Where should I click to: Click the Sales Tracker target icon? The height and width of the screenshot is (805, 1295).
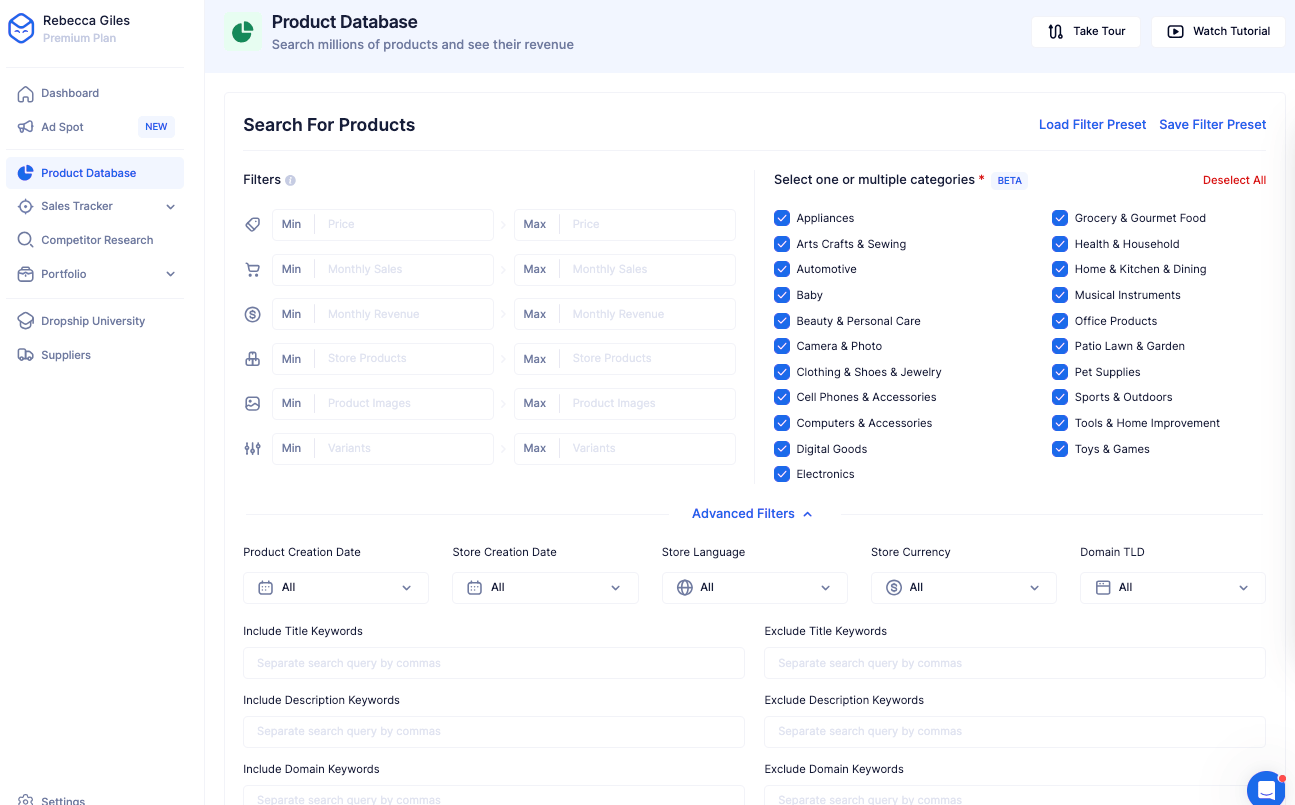(x=25, y=206)
